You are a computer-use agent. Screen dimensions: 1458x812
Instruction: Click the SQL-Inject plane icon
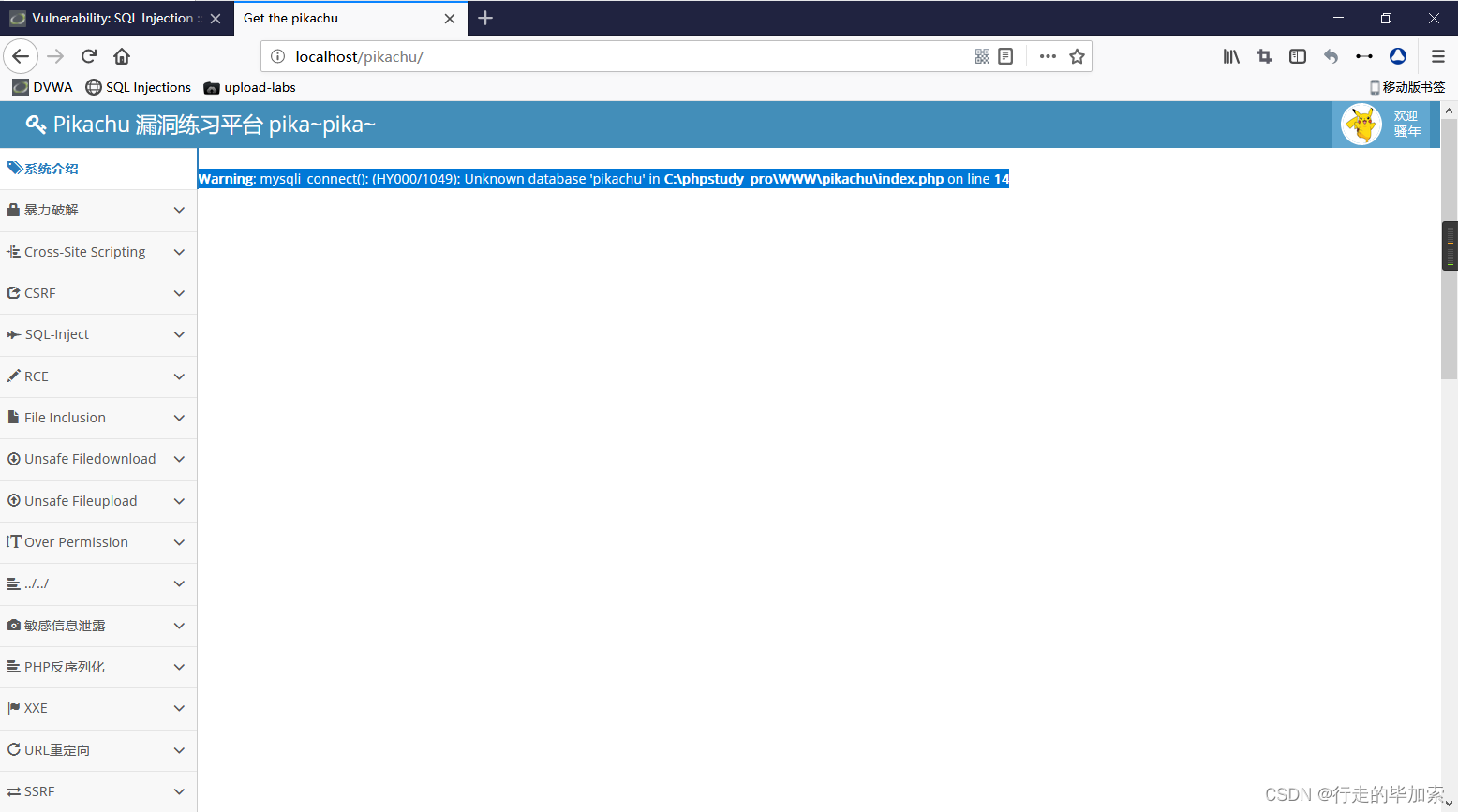13,334
